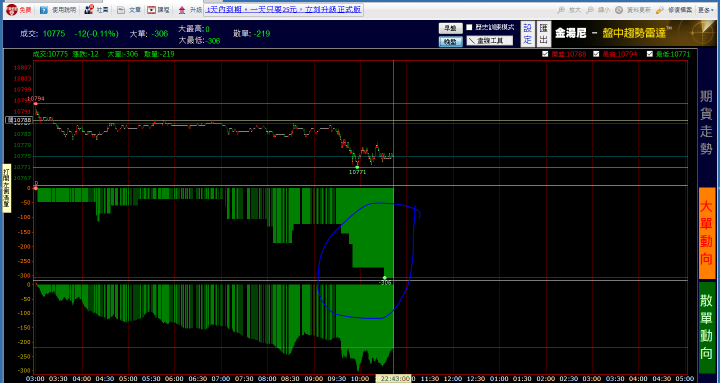720x383 pixels.
Task: Click the 修復檔案 repair wrench icon
Action: coord(660,10)
